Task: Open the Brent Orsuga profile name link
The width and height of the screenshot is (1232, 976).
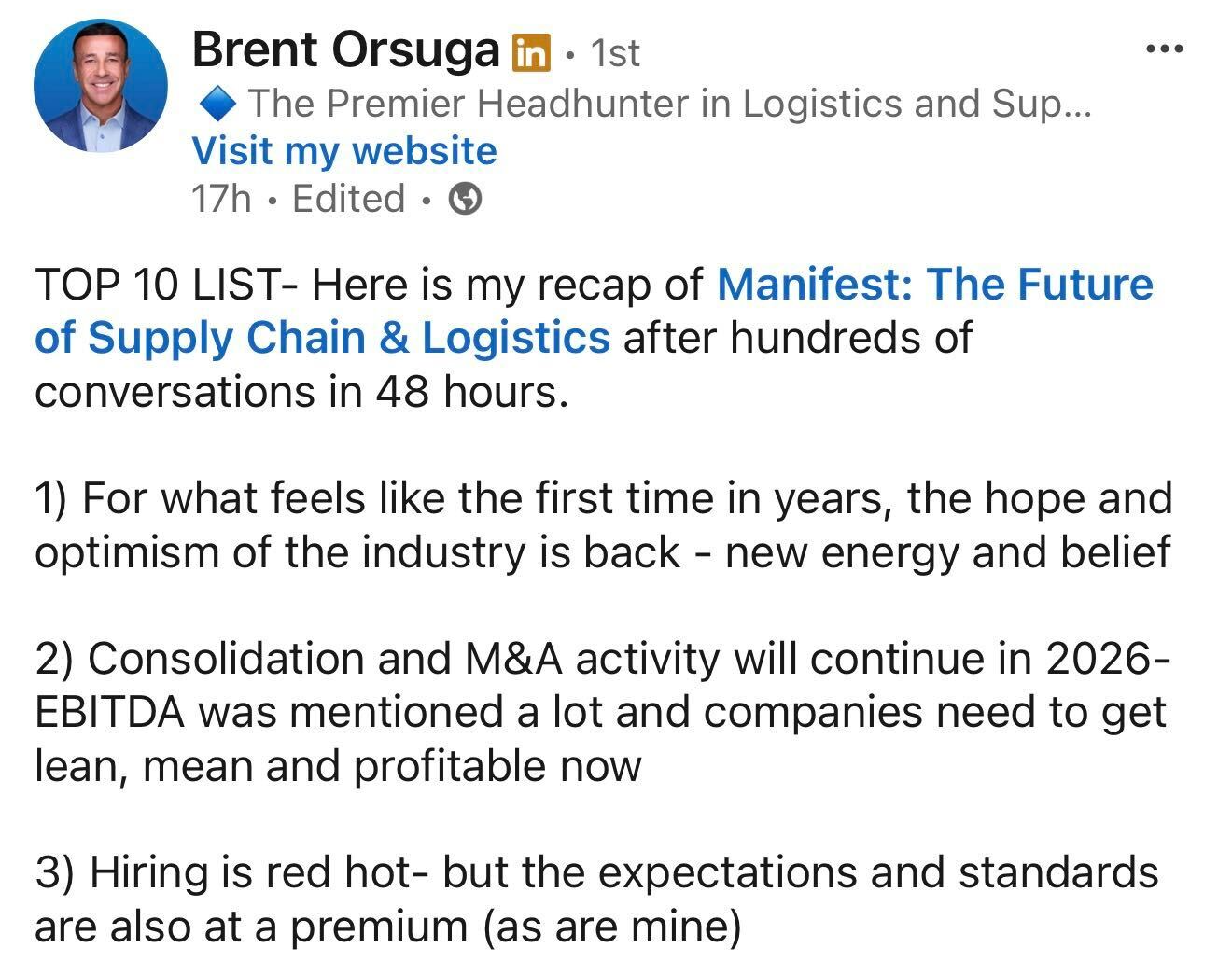Action: tap(345, 50)
